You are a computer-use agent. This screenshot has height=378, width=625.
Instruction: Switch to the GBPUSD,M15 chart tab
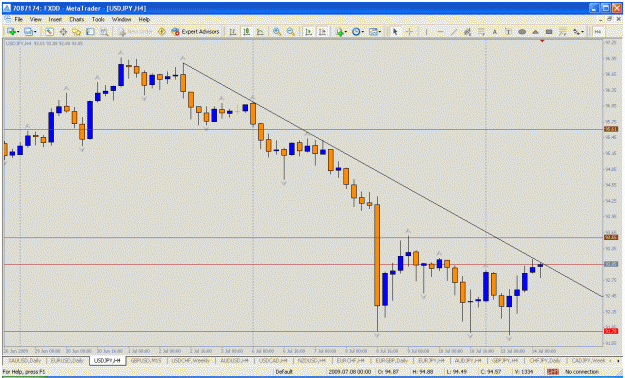pyautogui.click(x=146, y=360)
